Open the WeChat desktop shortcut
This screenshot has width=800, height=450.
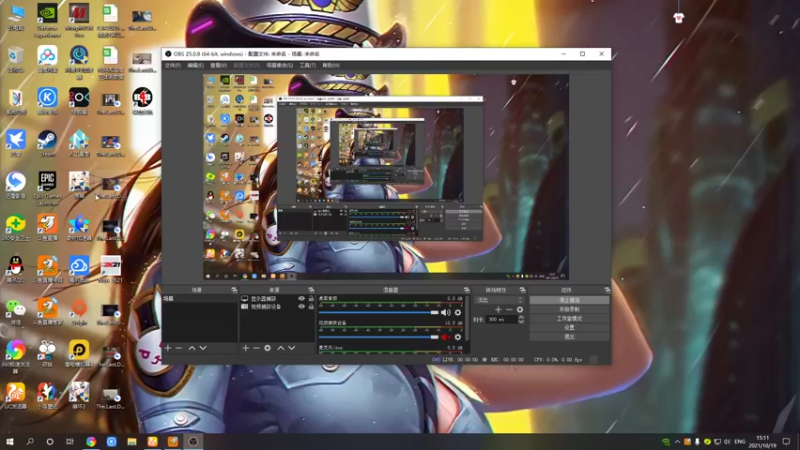pos(16,311)
